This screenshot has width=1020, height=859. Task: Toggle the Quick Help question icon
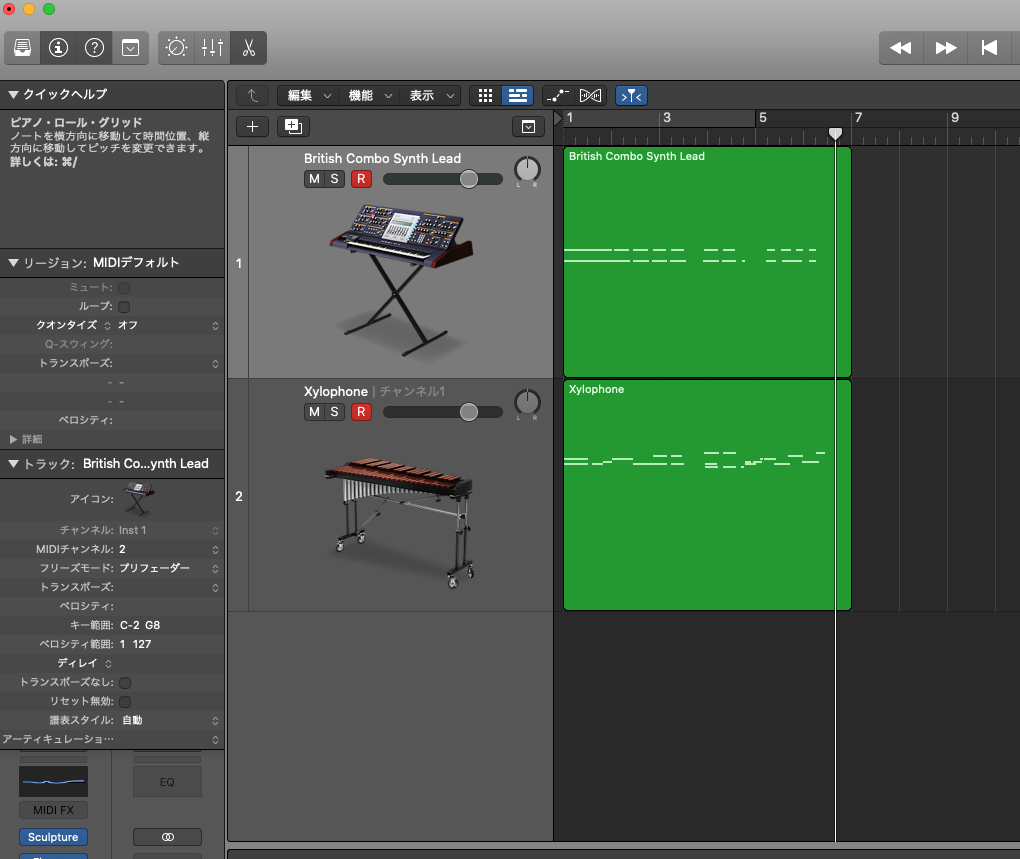pos(94,47)
